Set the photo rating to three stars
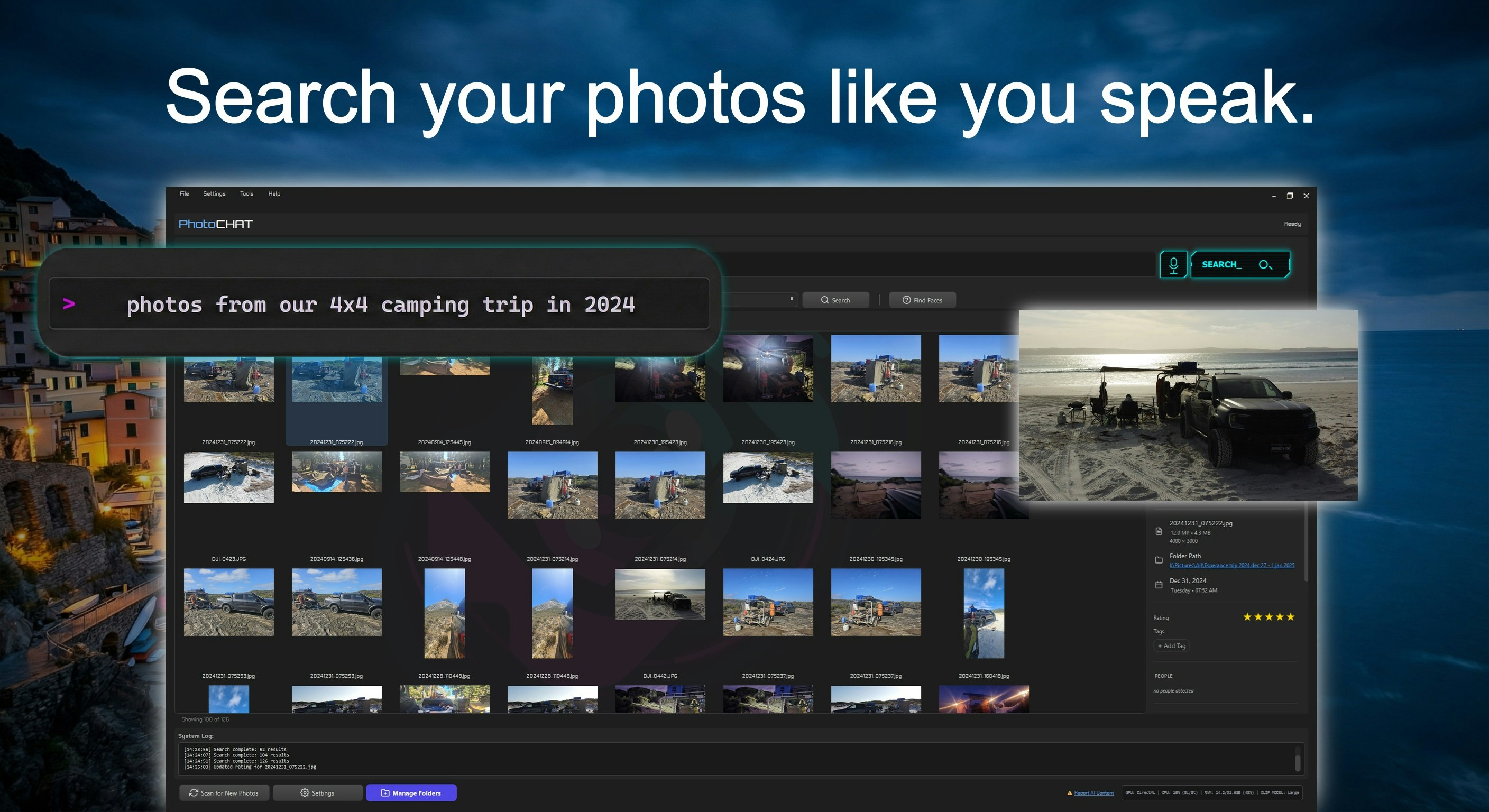The image size is (1489, 812). pos(1269,617)
